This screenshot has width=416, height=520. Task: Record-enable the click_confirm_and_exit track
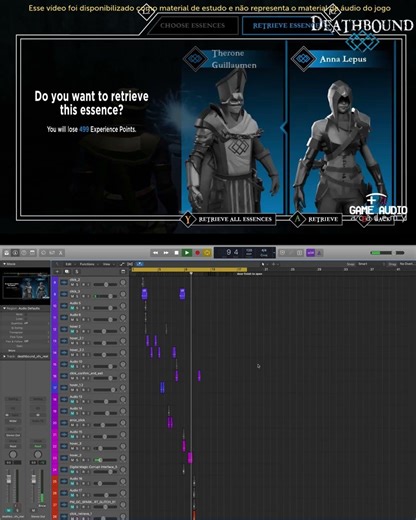click(x=83, y=378)
